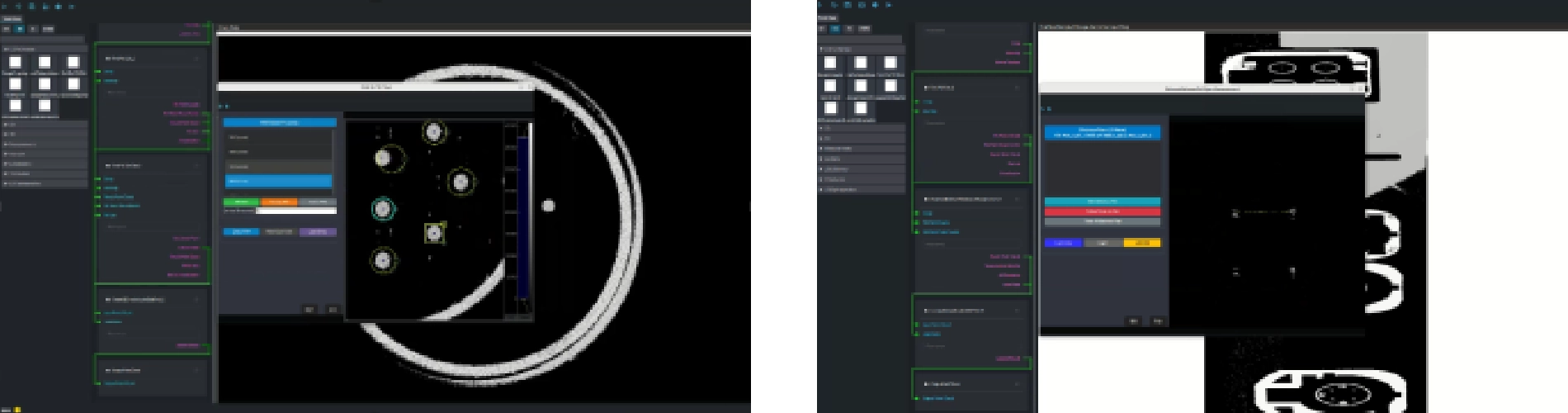Image resolution: width=1568 pixels, height=413 pixels.
Task: Select the first list entry in the left dialog
Action: pos(278,137)
